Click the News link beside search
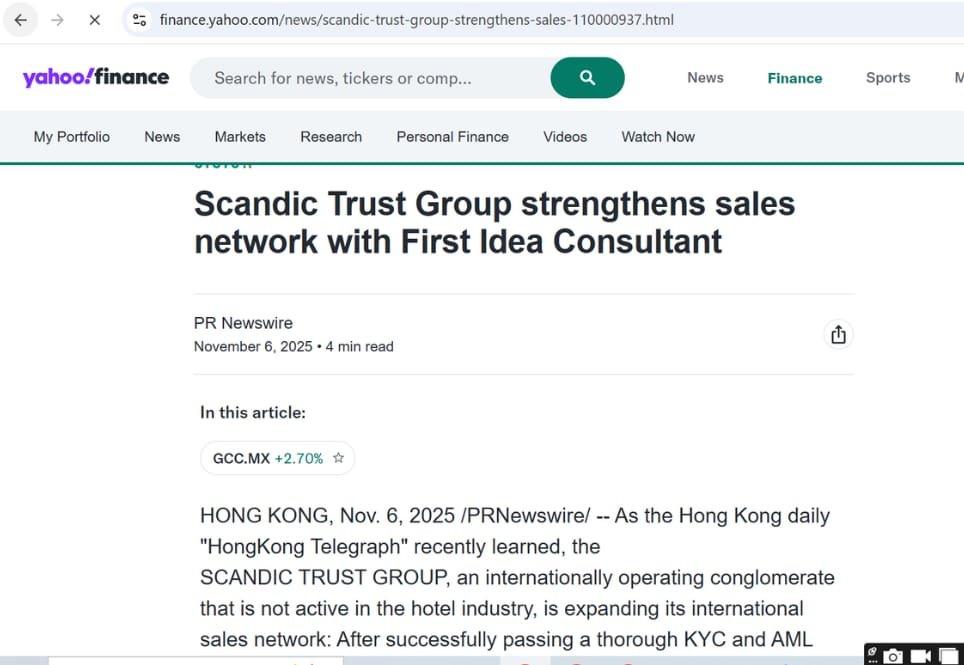The height and width of the screenshot is (665, 964). 705,78
